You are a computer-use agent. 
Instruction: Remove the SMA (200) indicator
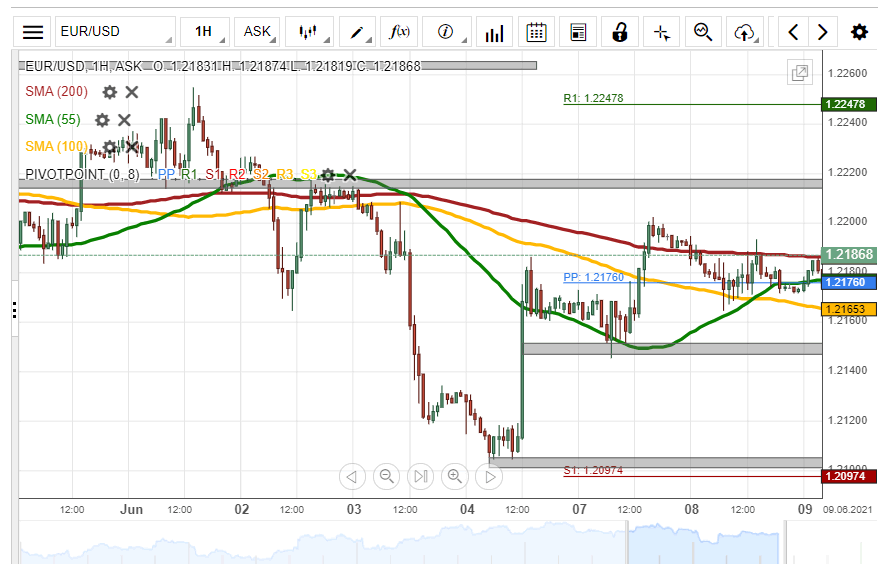(132, 92)
